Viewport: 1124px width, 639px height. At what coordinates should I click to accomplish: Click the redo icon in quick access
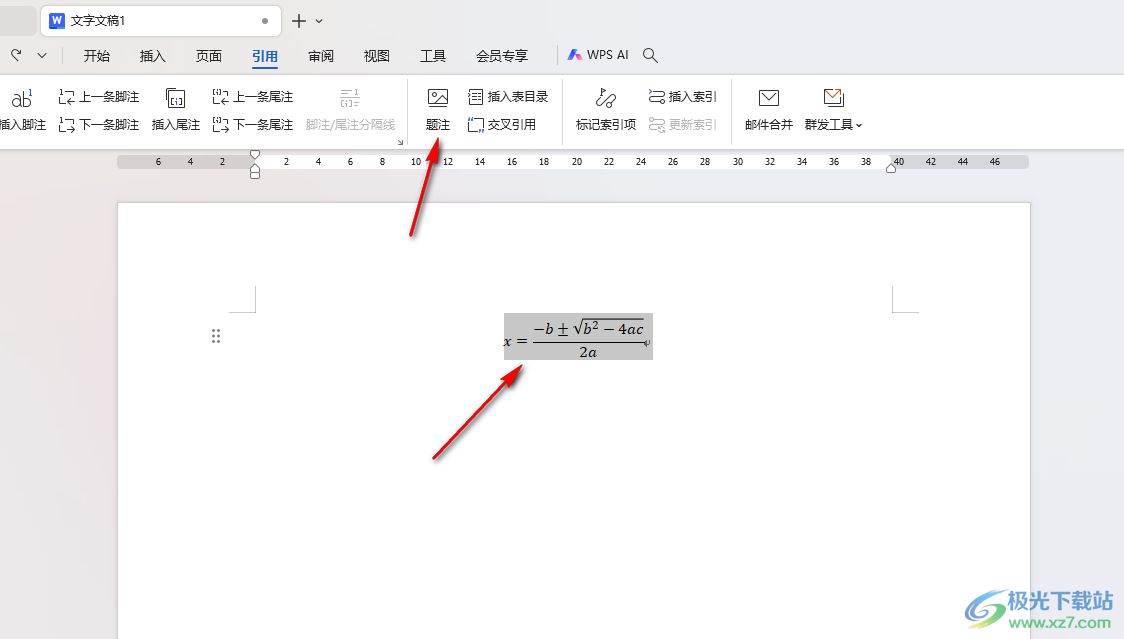16,55
